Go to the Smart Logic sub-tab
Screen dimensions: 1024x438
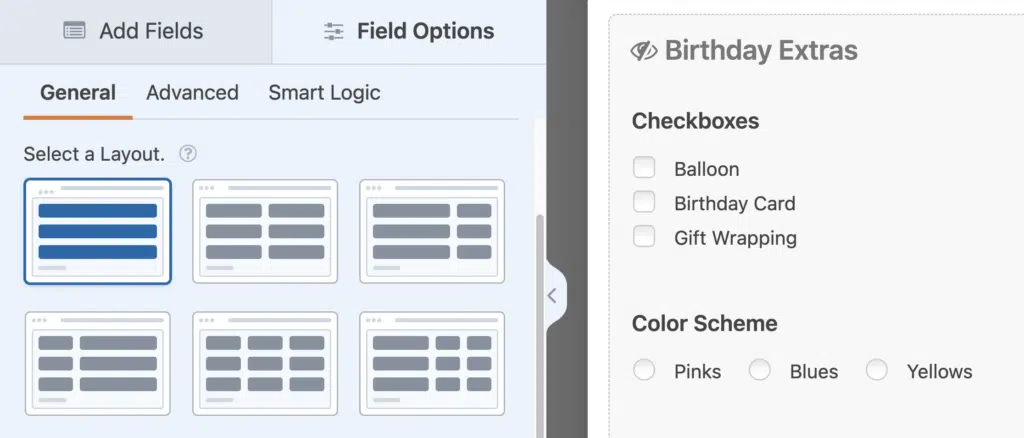pos(325,93)
